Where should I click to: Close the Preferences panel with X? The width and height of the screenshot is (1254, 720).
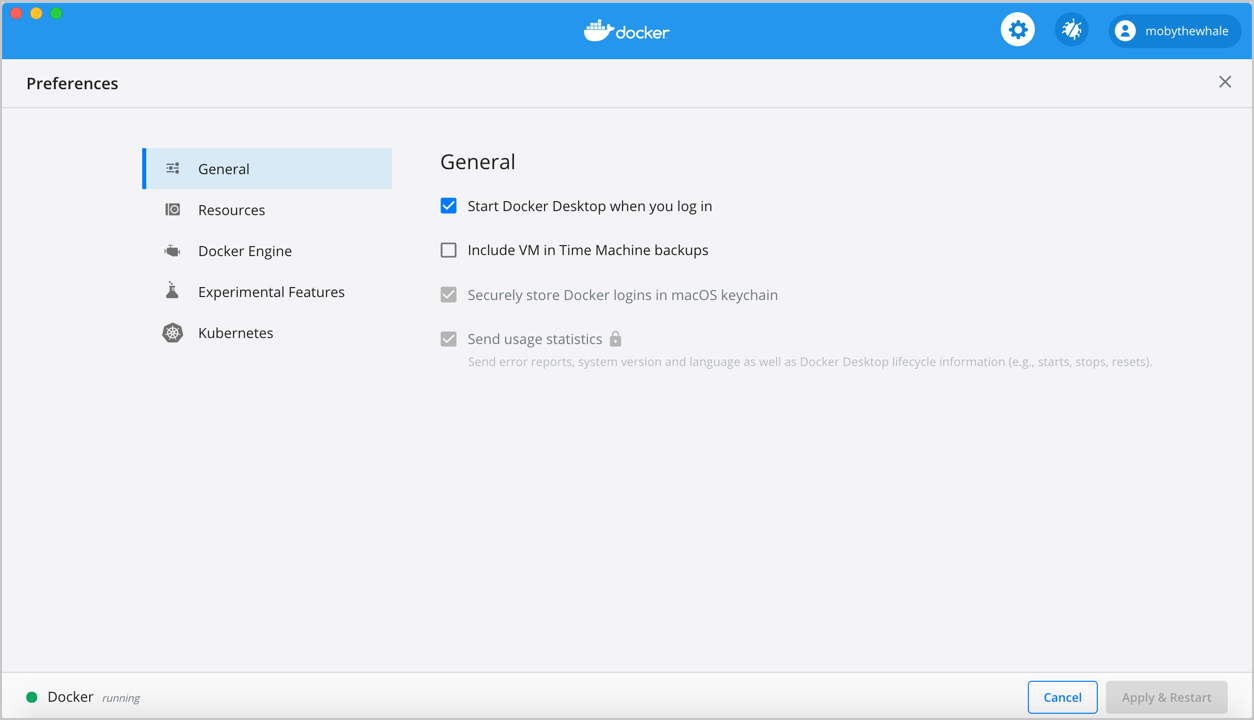pyautogui.click(x=1225, y=82)
